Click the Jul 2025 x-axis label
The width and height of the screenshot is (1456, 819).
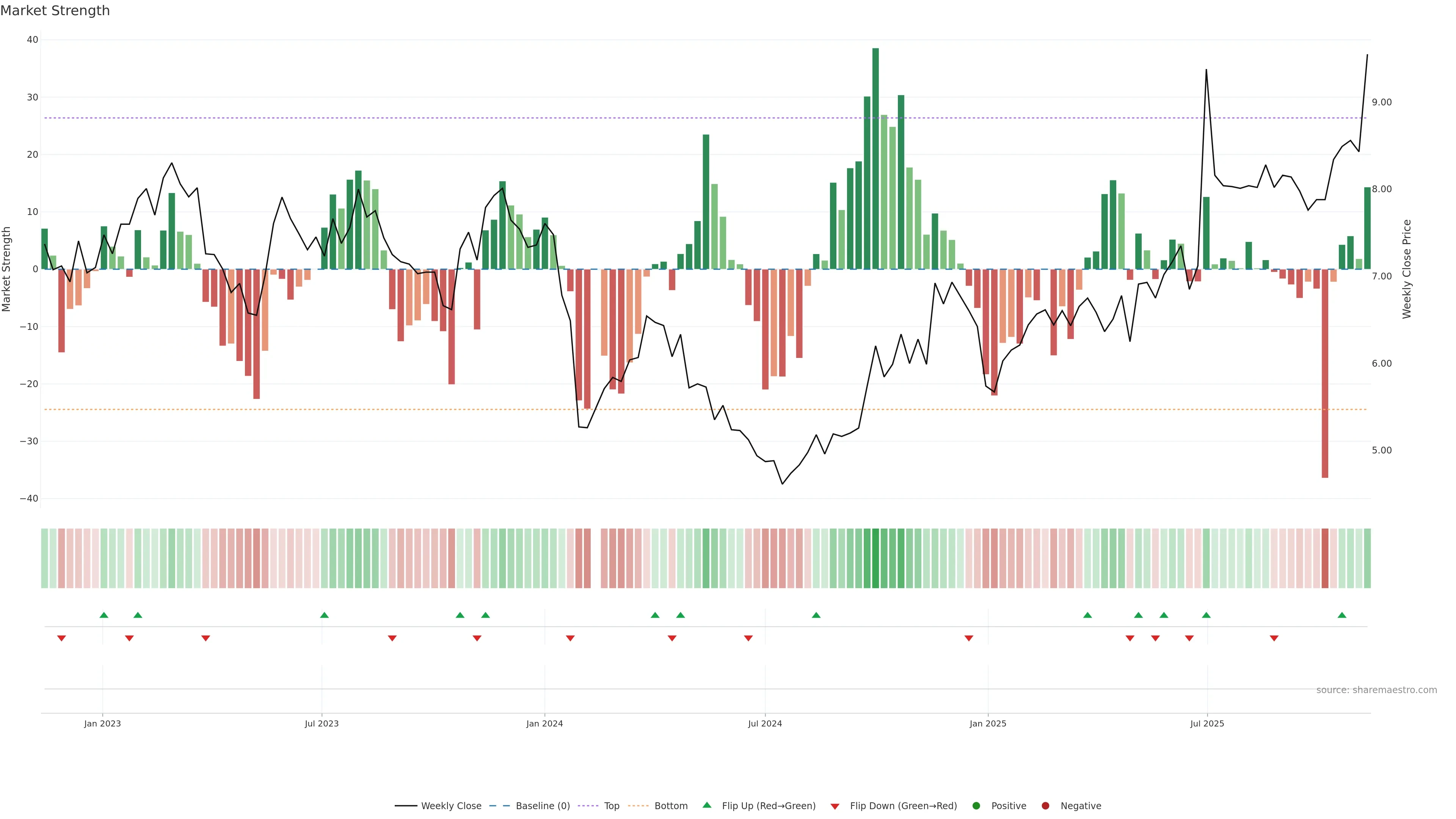[x=1207, y=723]
